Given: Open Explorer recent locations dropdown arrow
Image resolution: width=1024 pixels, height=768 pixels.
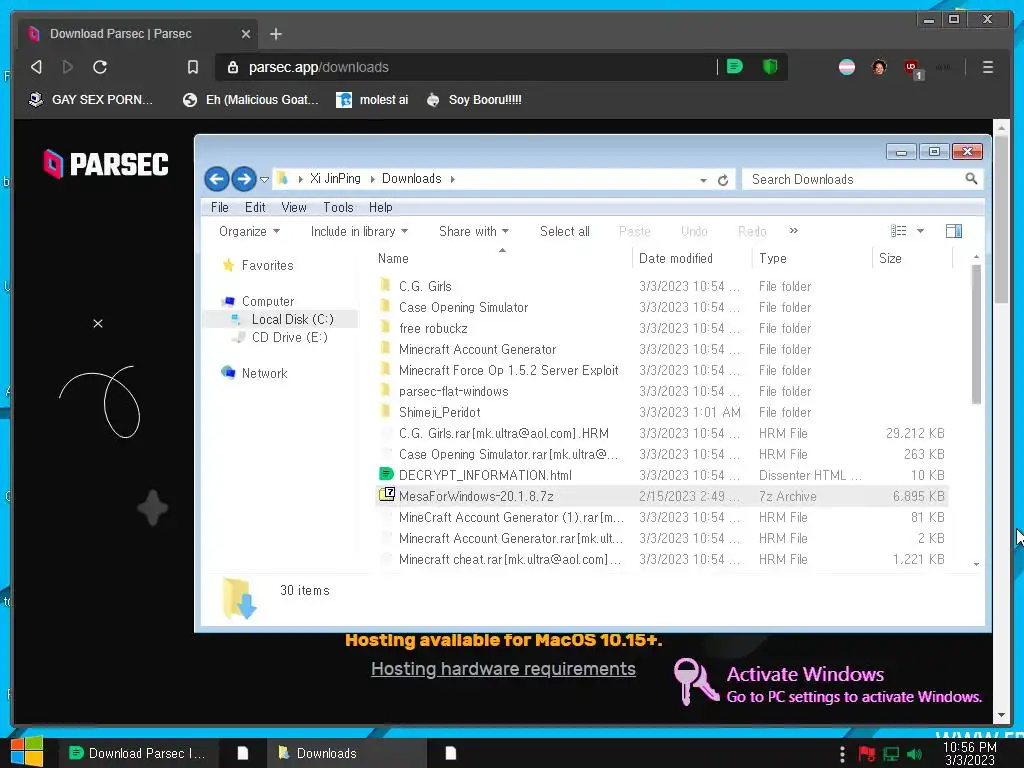Looking at the screenshot, I should click(264, 179).
